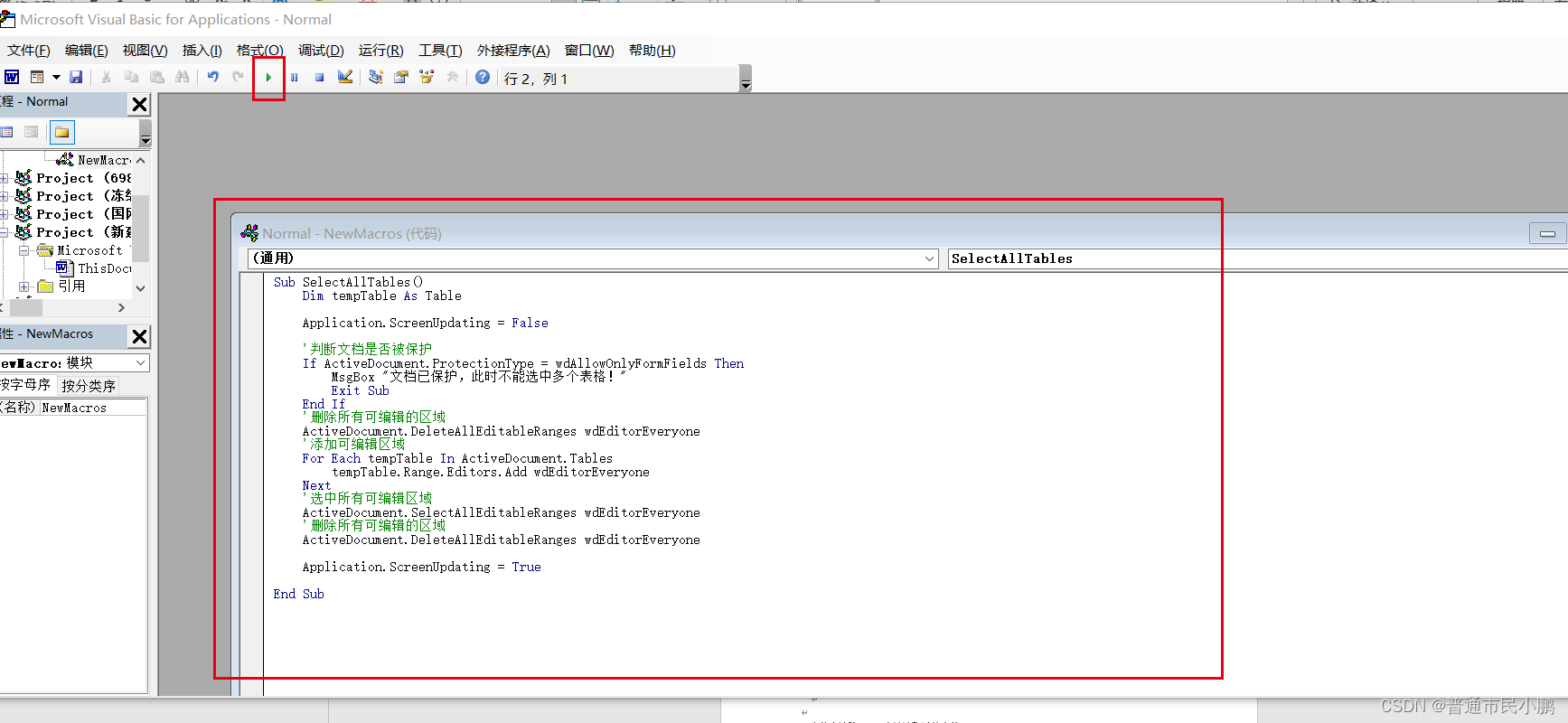Toggle Folders view in Project Explorer
Image resolution: width=1568 pixels, height=723 pixels.
[x=61, y=133]
